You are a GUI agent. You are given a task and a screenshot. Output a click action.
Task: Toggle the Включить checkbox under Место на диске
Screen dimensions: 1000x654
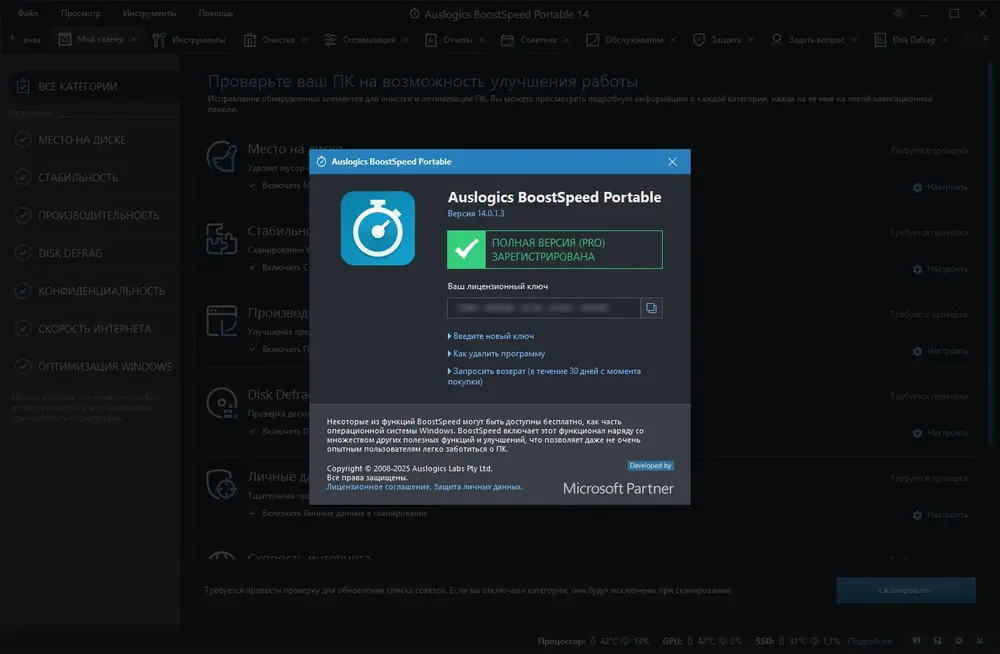pyautogui.click(x=253, y=185)
